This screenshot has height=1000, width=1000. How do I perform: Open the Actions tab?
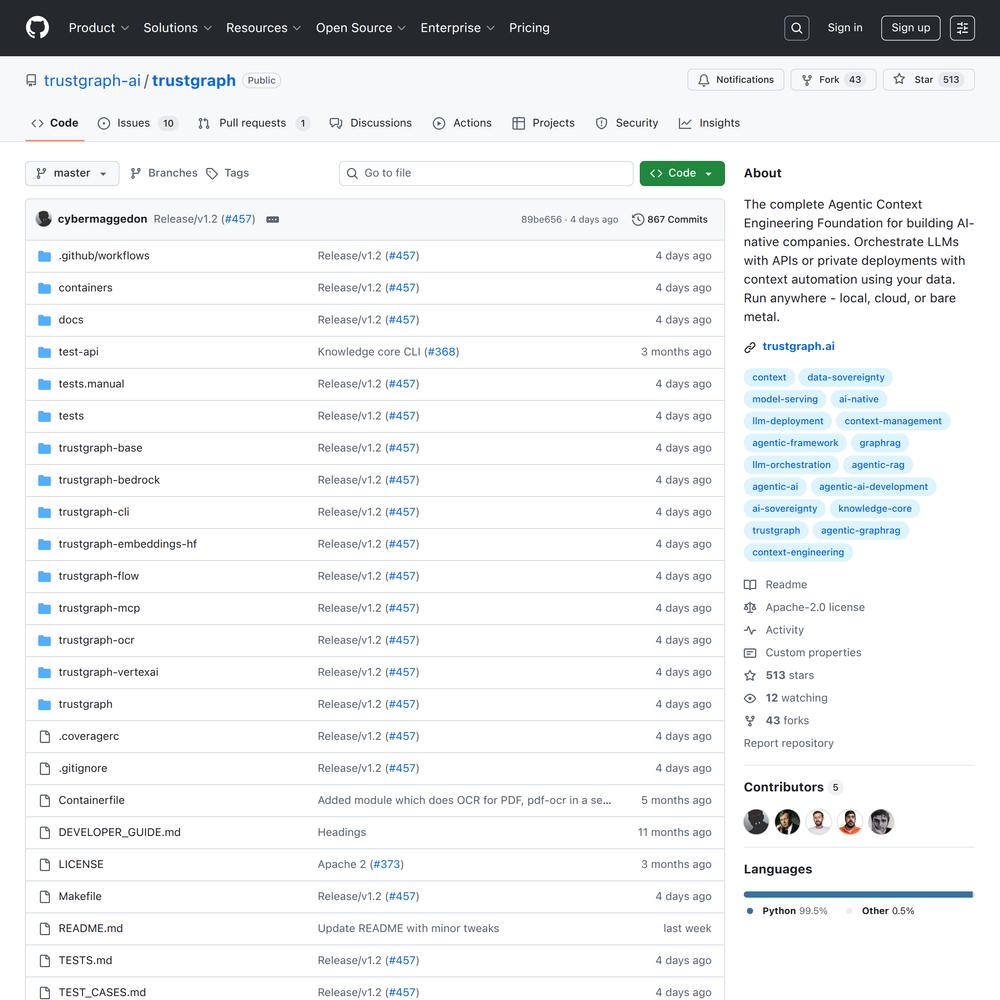[462, 123]
